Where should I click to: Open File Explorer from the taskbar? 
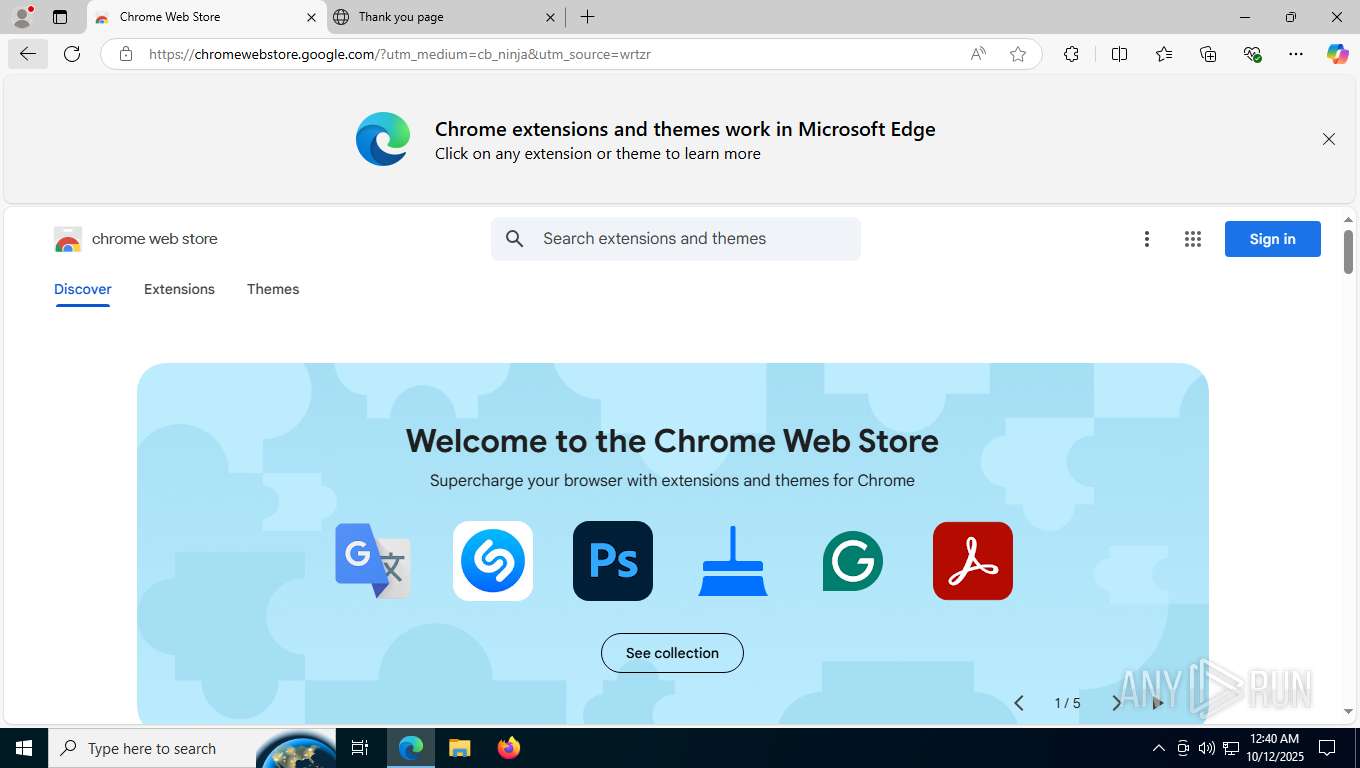(459, 748)
